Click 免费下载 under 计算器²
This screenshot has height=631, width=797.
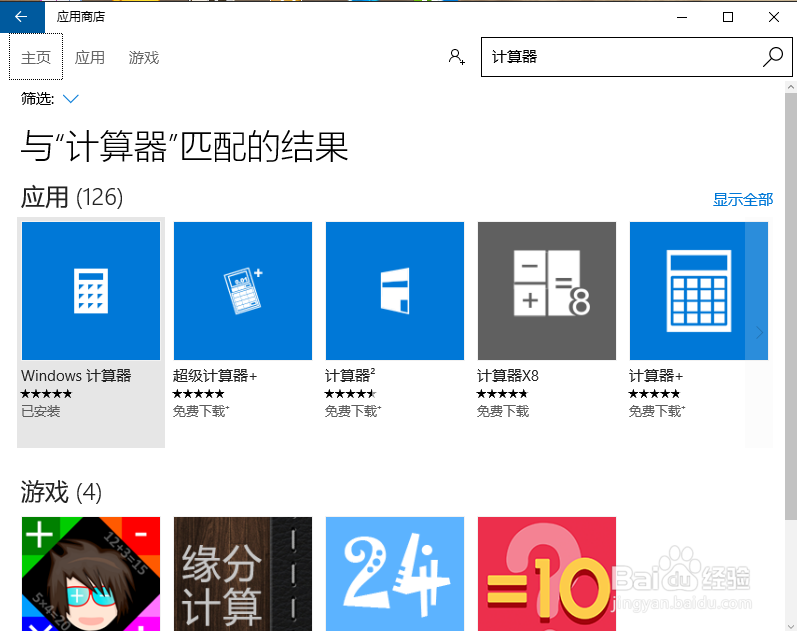click(353, 411)
